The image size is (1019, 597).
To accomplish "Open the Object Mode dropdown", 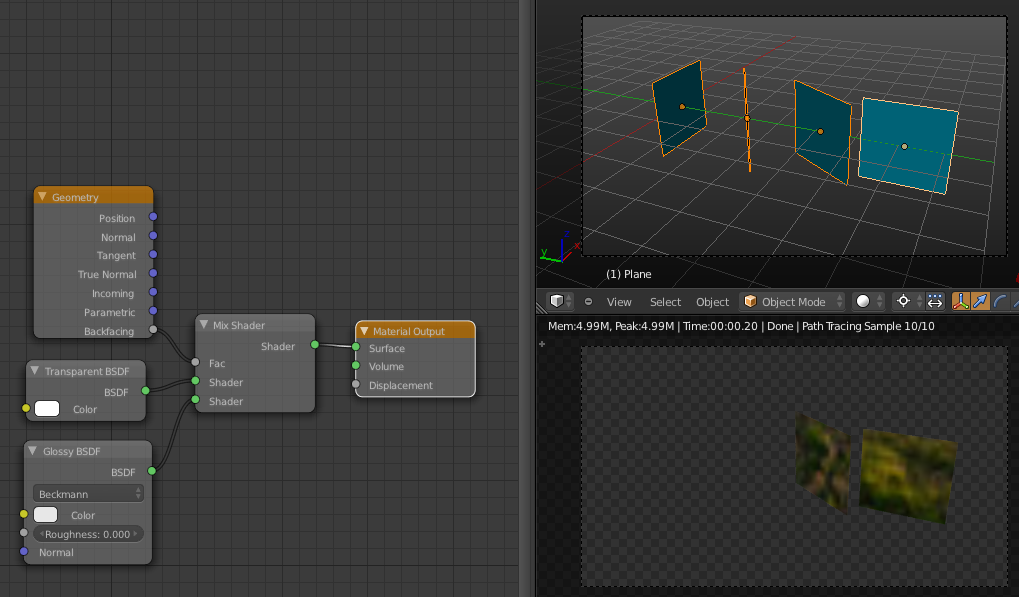I will click(793, 301).
